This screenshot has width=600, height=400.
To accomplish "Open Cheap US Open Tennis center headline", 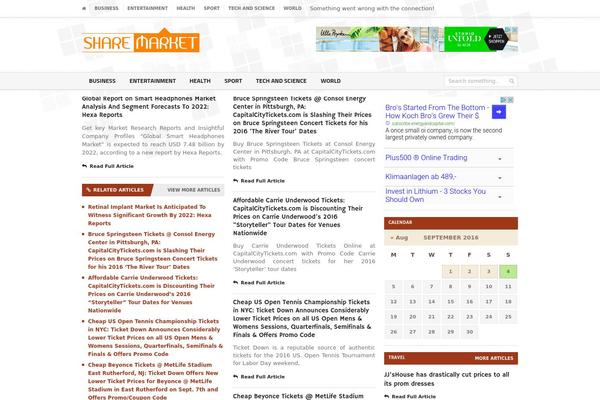I will [302, 318].
